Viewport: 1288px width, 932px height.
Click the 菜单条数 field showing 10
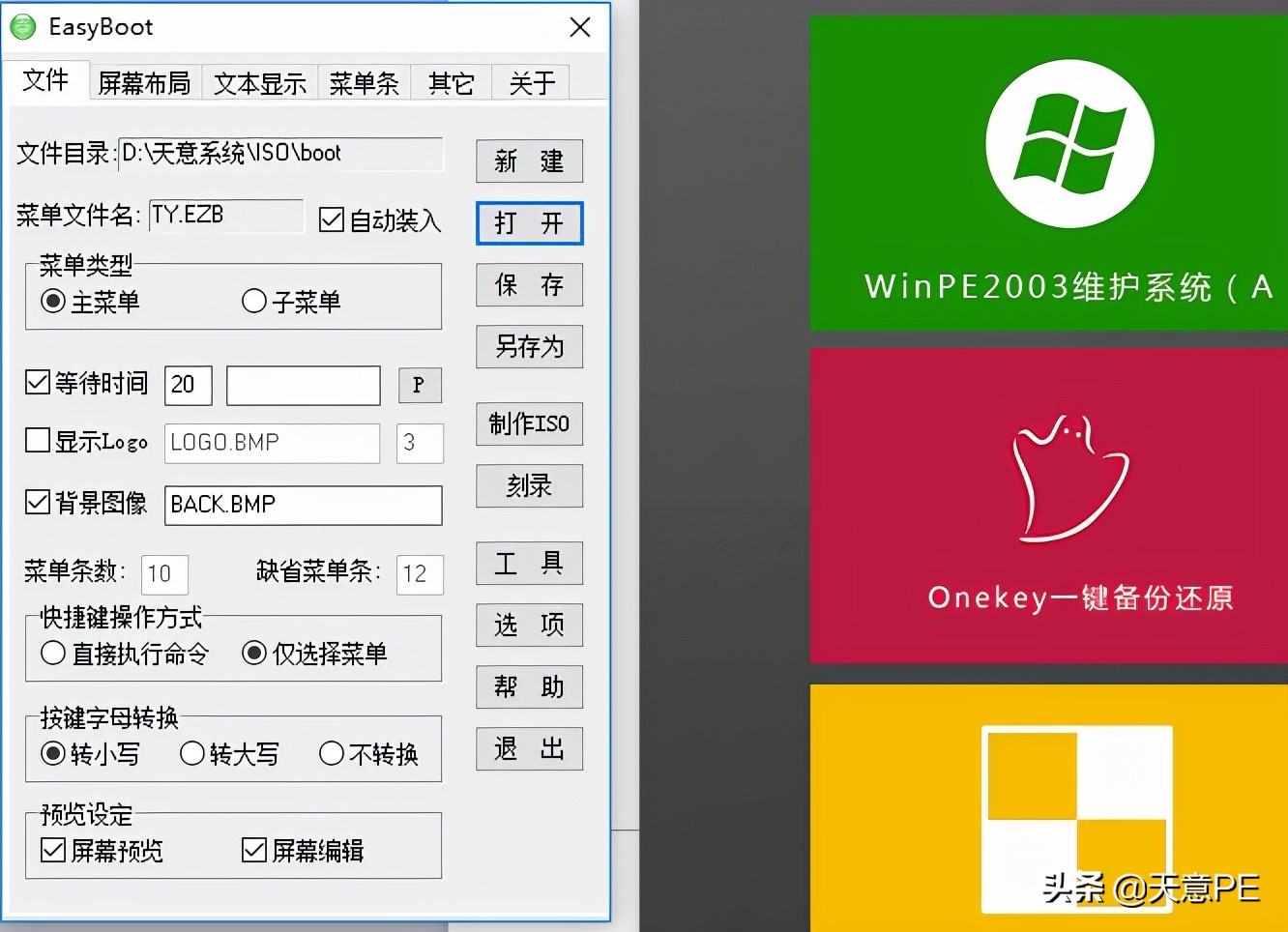tap(164, 574)
